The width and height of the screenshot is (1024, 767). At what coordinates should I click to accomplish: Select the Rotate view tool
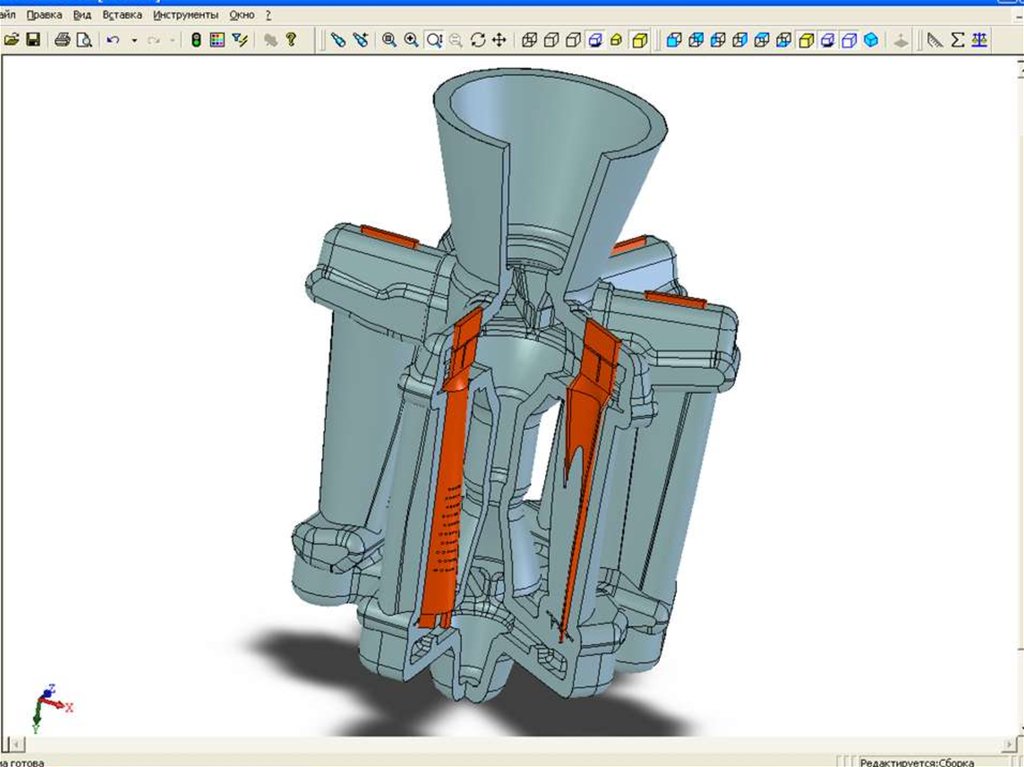coord(478,40)
